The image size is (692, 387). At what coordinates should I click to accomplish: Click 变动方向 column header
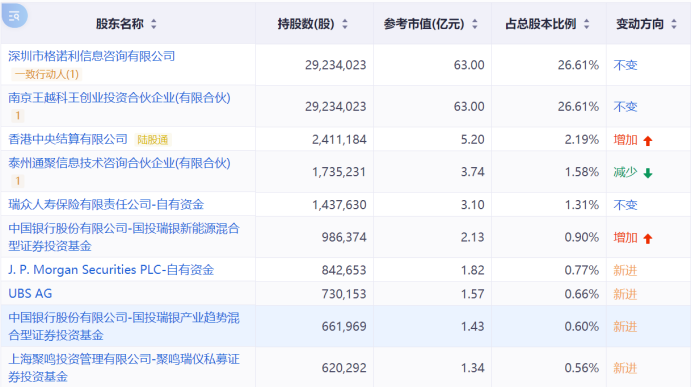pyautogui.click(x=640, y=24)
